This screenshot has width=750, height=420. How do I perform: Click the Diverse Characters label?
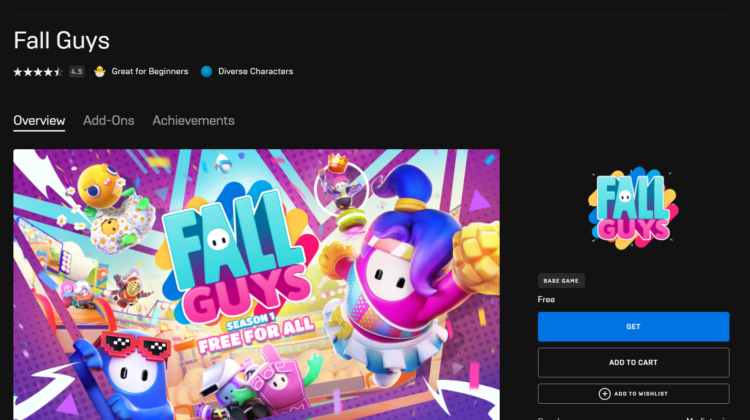pos(255,72)
